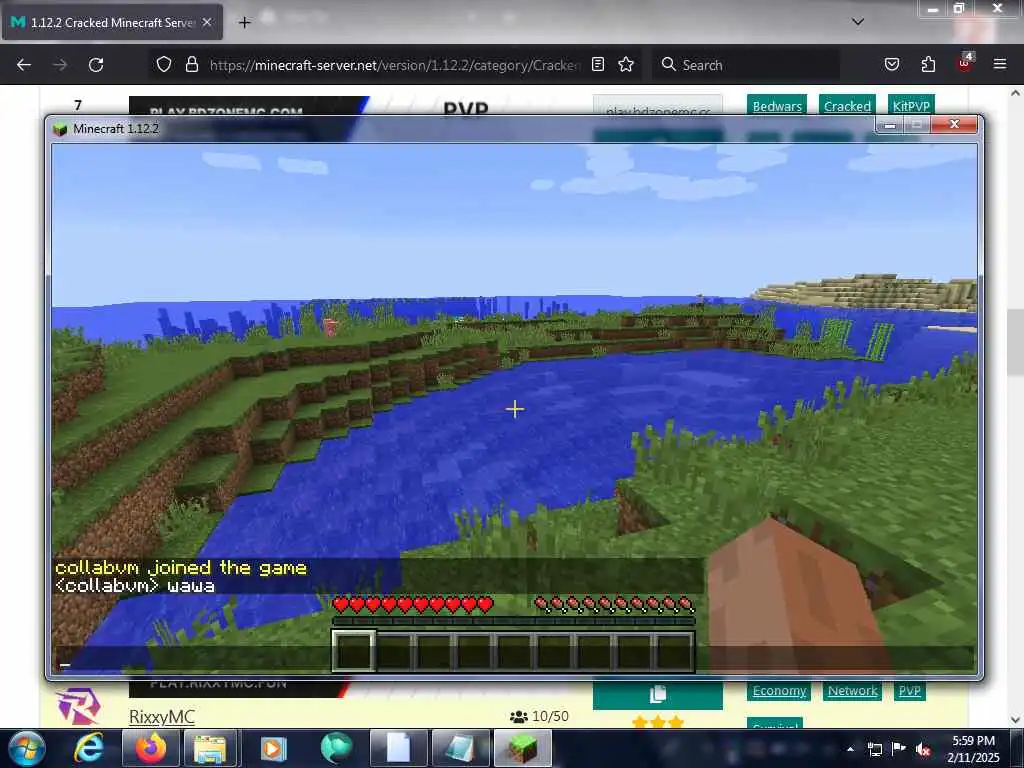
Task: Click the 'collabvm joined the game' chat line
Action: tap(181, 568)
